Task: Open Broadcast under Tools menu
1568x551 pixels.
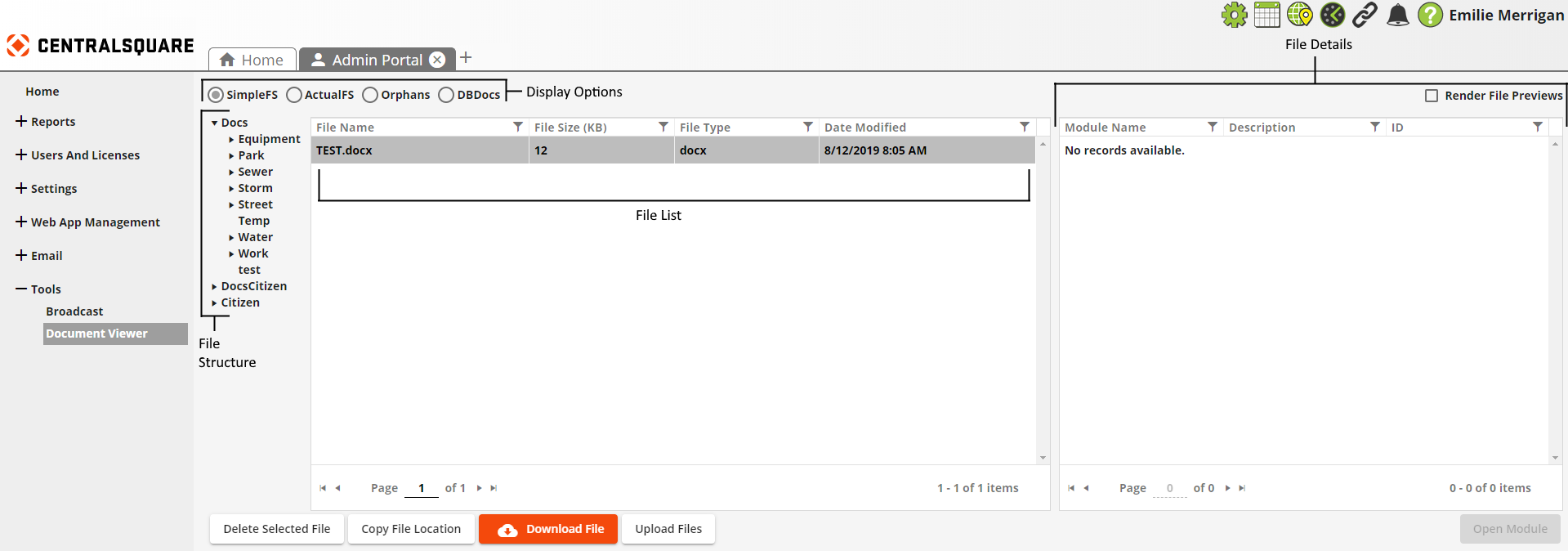Action: [x=74, y=311]
